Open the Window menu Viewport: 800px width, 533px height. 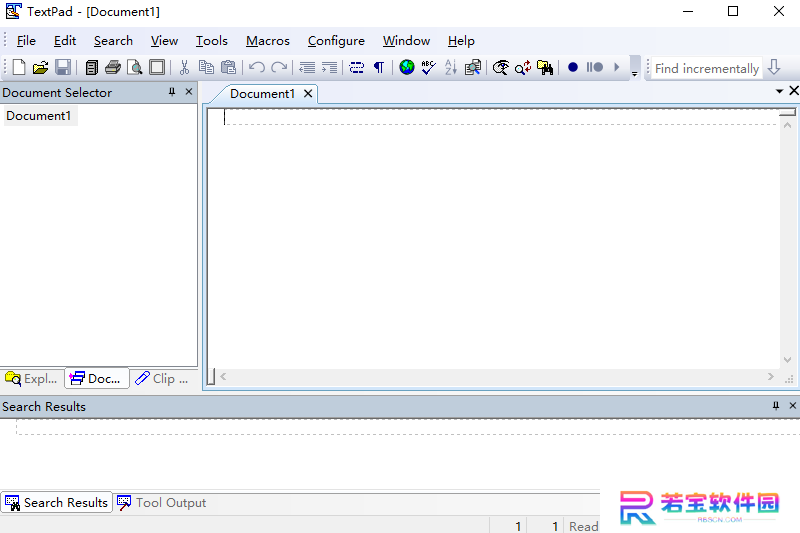[407, 41]
